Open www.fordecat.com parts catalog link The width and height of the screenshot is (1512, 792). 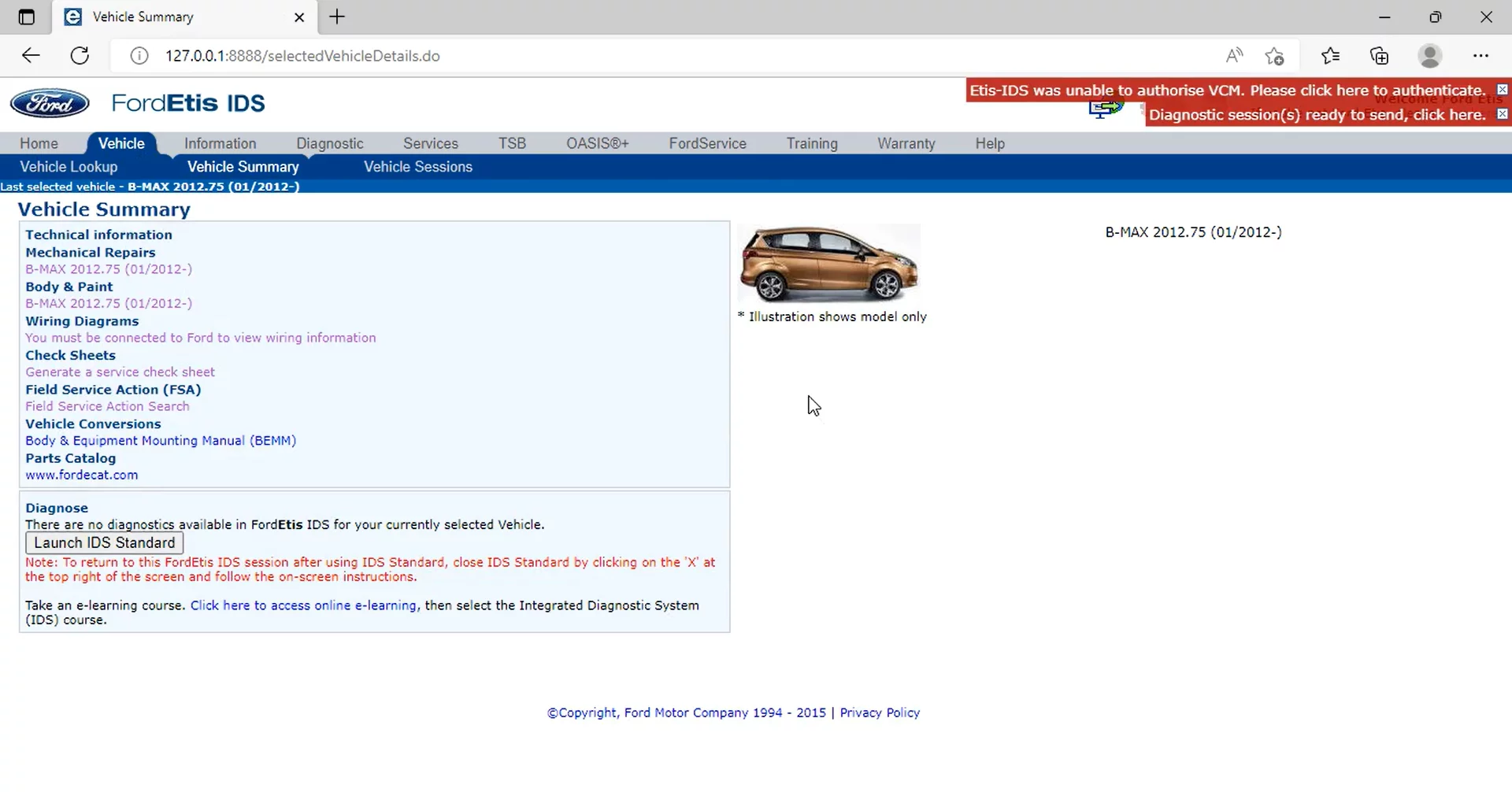pyautogui.click(x=81, y=476)
